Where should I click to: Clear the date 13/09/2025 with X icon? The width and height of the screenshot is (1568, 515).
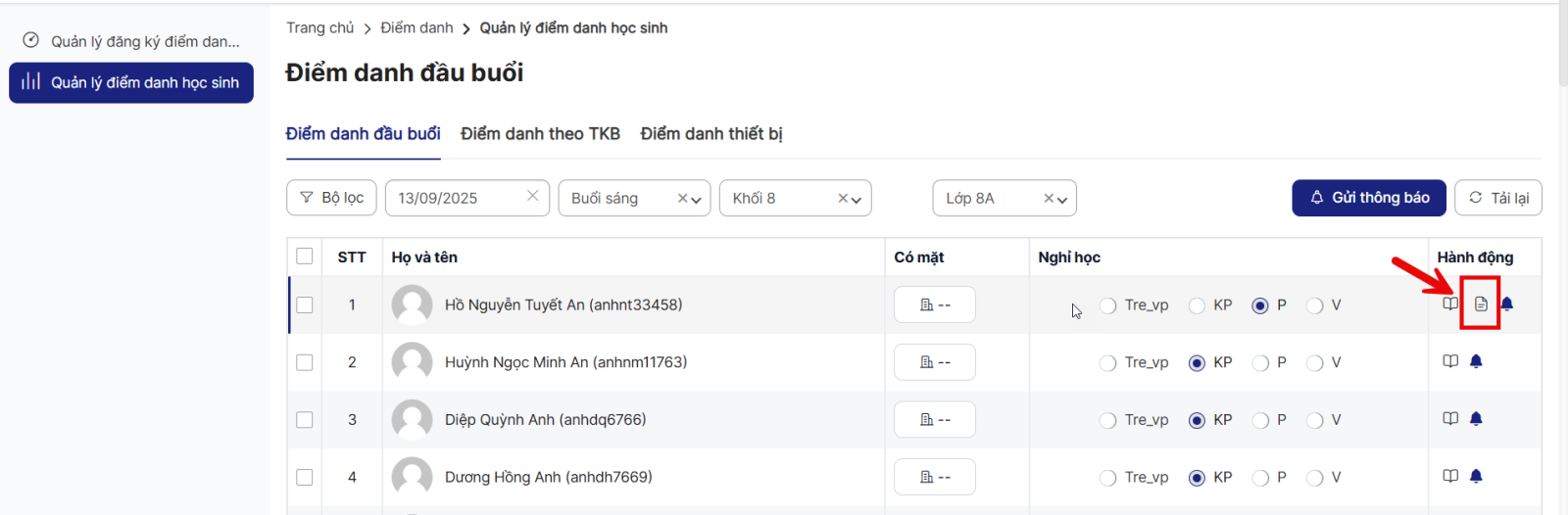[x=532, y=197]
